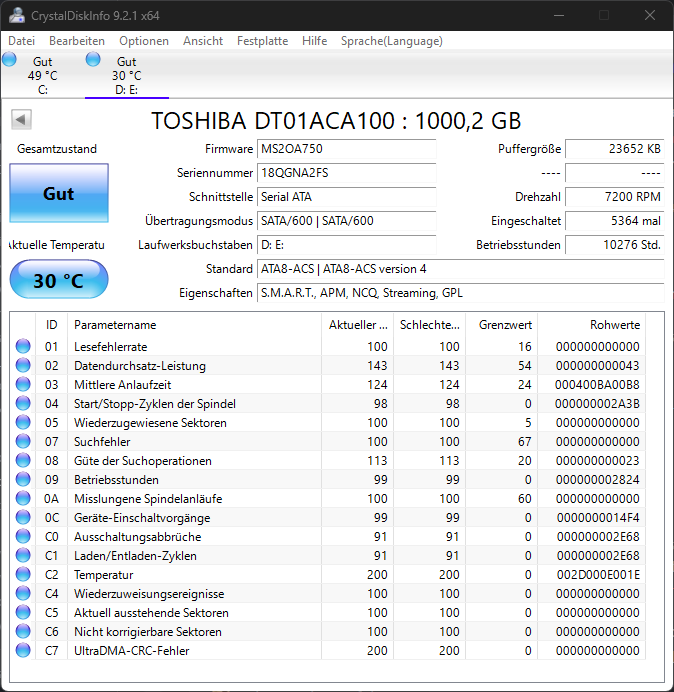674x692 pixels.
Task: Click the Gut health status button
Action: (59, 193)
